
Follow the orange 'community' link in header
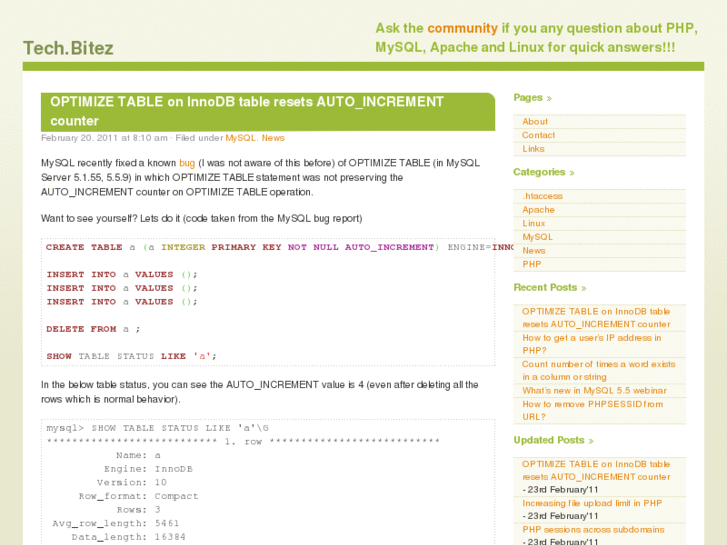coord(462,28)
